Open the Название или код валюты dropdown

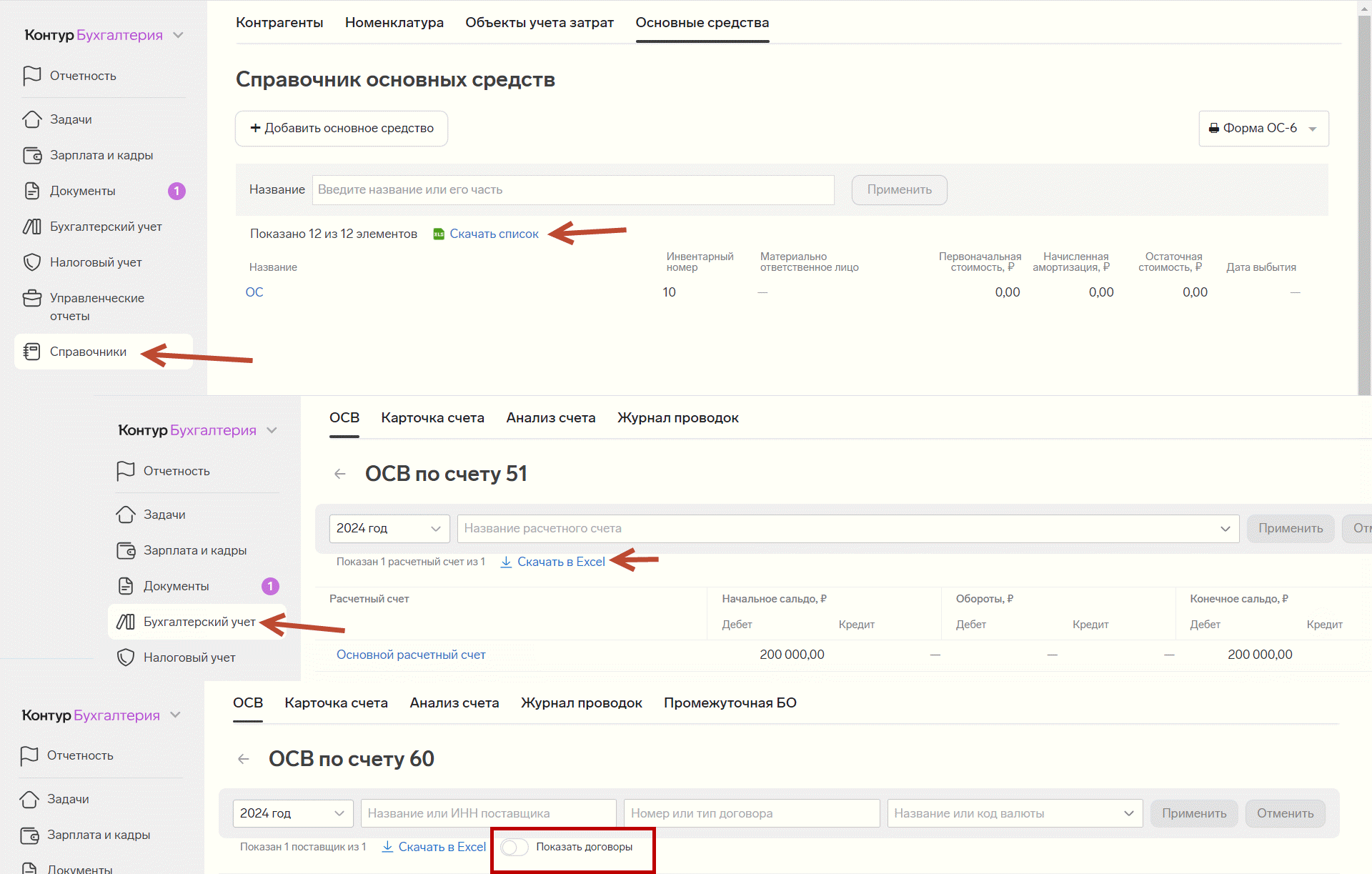(1015, 813)
